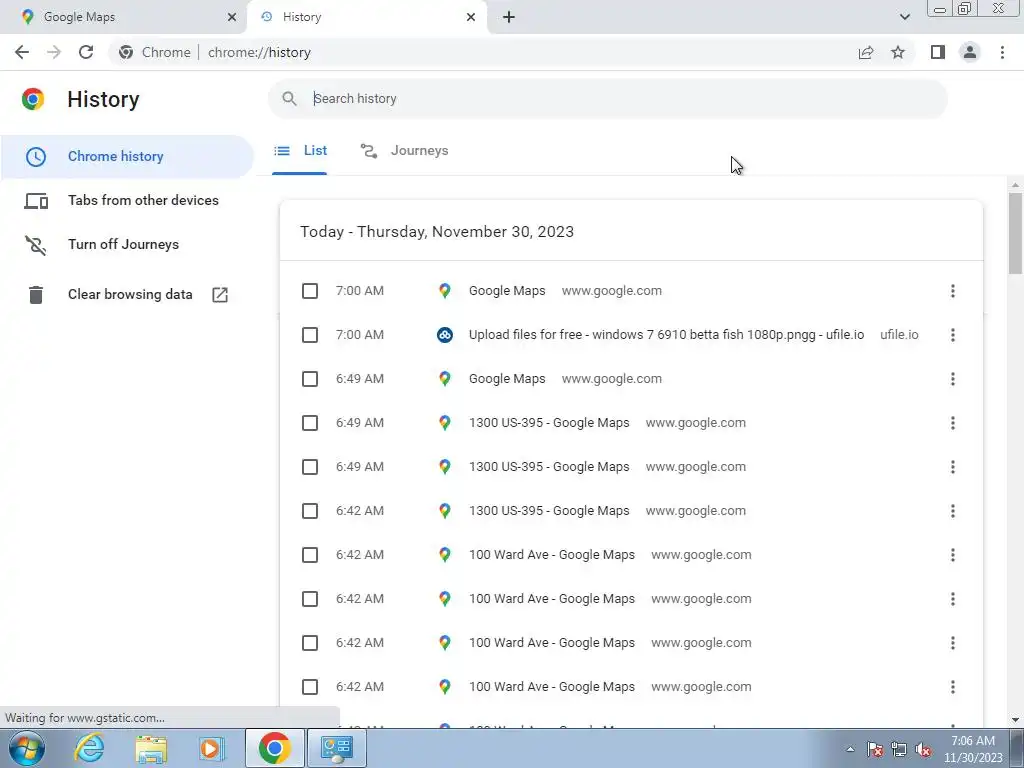This screenshot has width=1024, height=768.
Task: Click the ufile.io favicon in history list
Action: coord(445,335)
